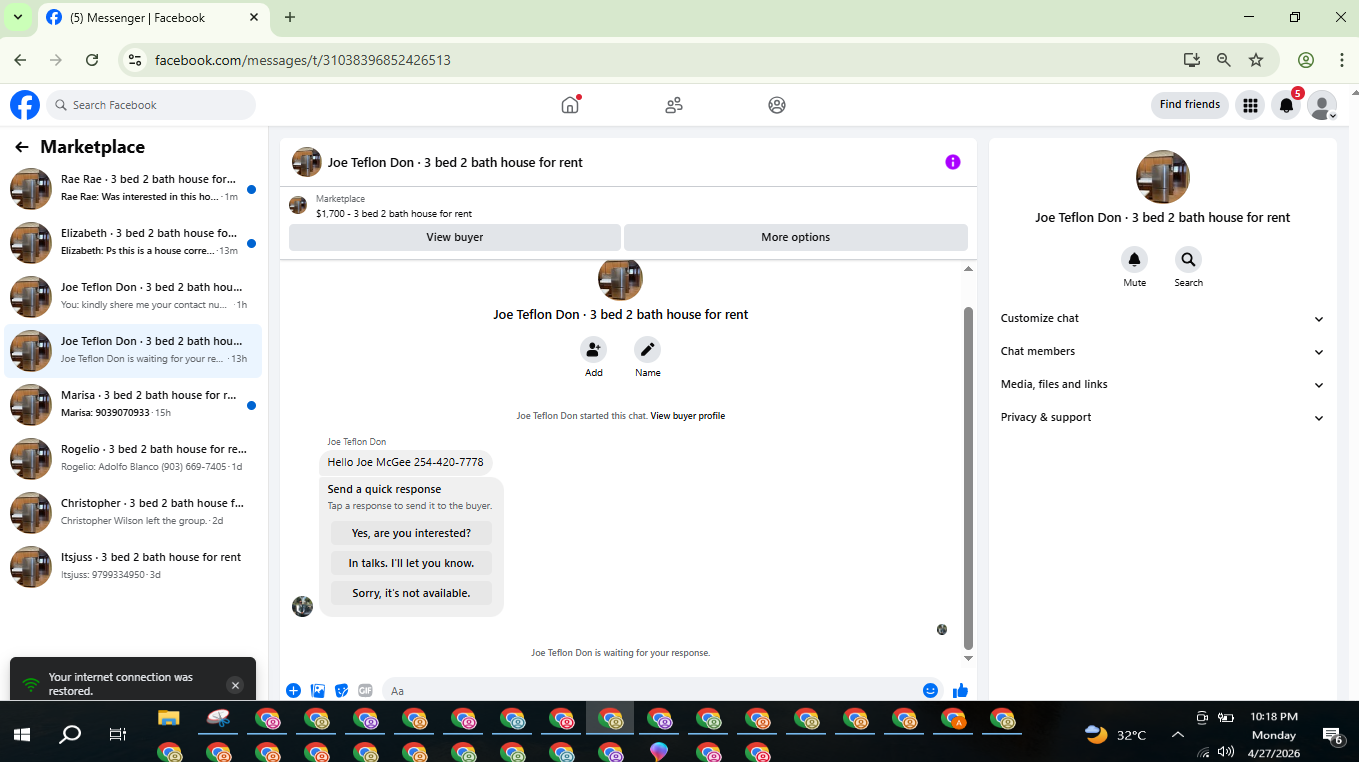
Task: Add people to the chat
Action: pos(594,349)
